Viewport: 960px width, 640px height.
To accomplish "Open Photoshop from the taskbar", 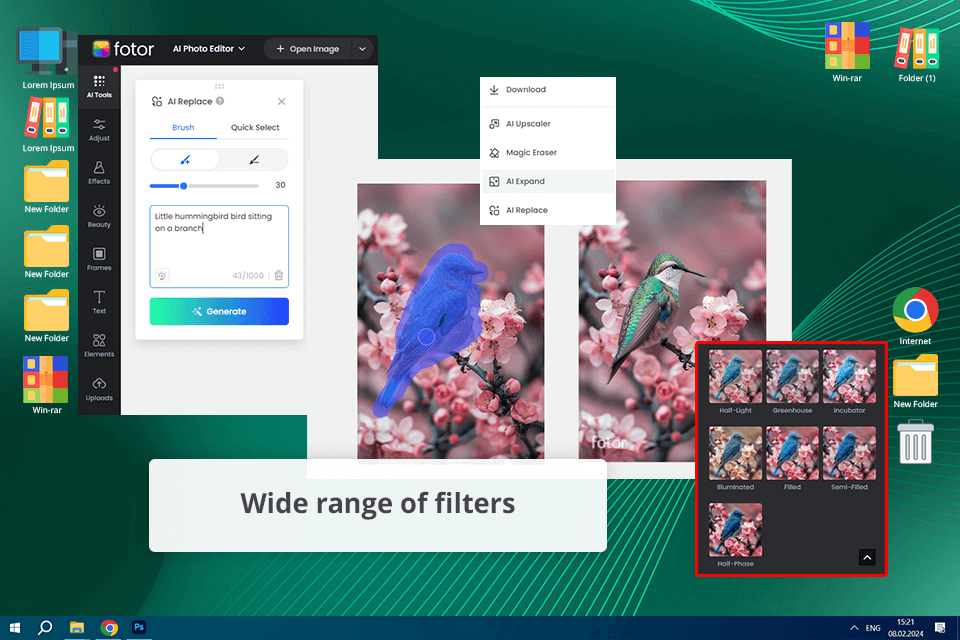I will pyautogui.click(x=139, y=627).
